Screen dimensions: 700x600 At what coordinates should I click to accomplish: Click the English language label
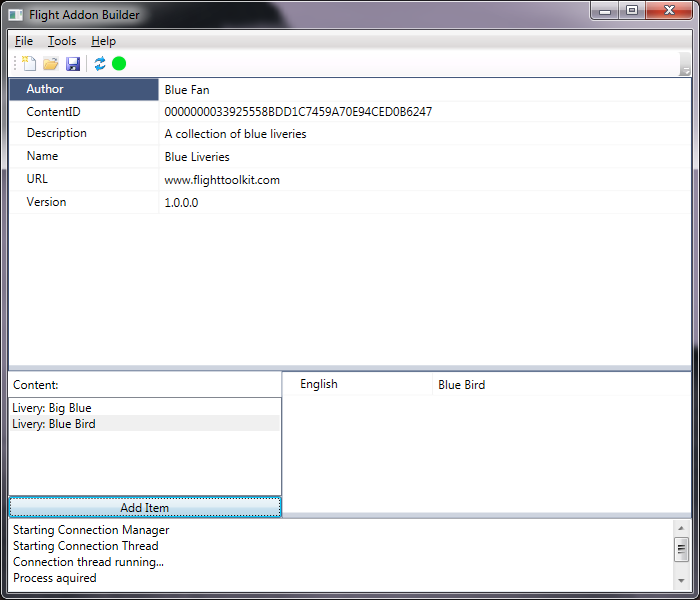[319, 384]
